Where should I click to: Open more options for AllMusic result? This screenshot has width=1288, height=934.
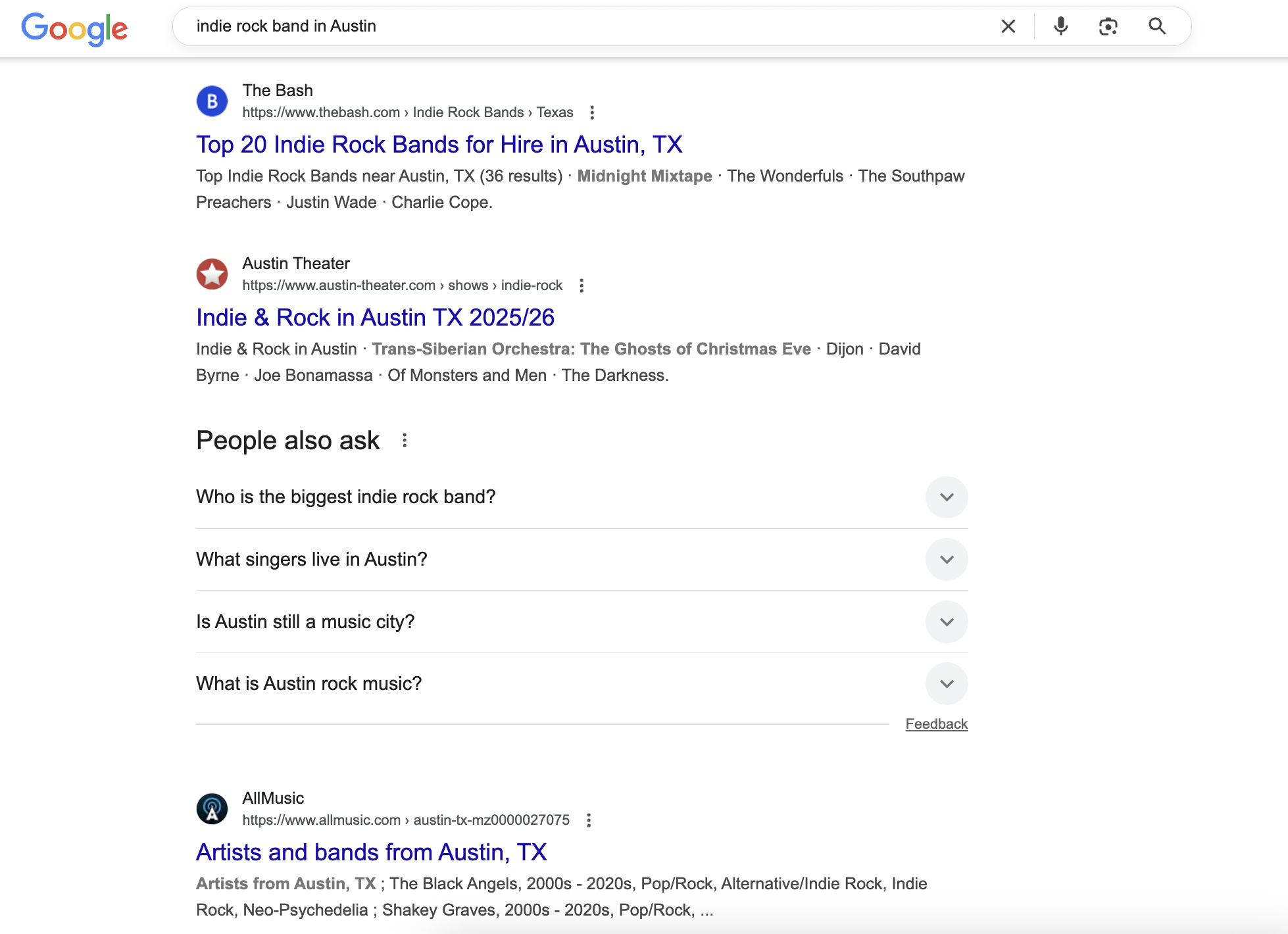589,820
